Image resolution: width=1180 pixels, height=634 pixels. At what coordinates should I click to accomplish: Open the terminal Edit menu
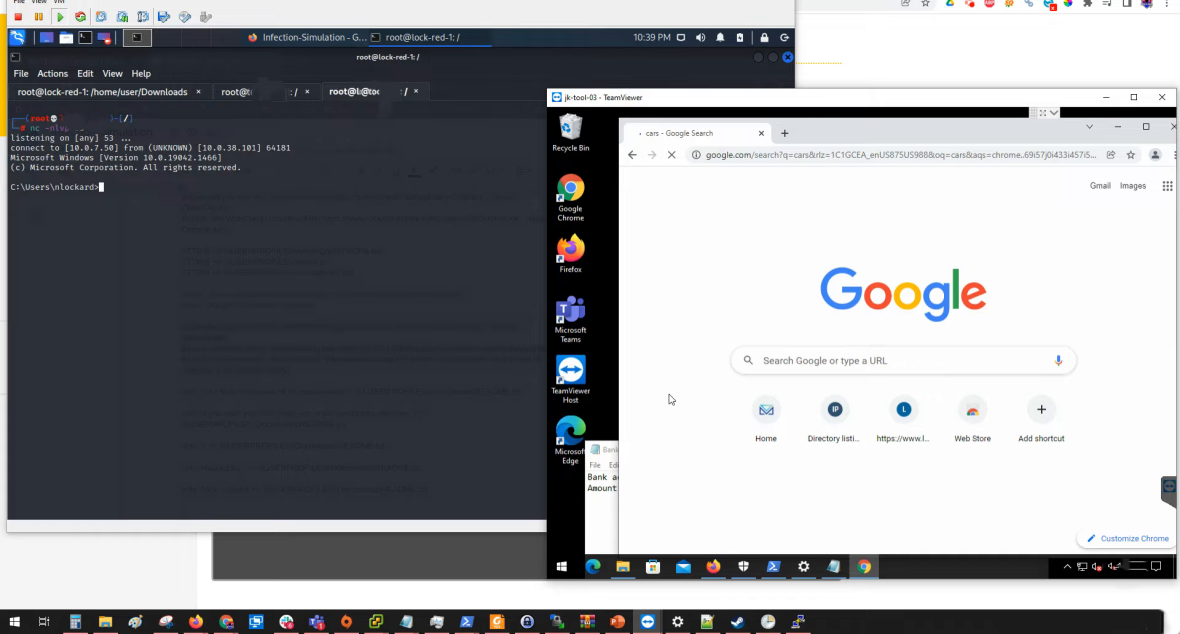point(85,74)
